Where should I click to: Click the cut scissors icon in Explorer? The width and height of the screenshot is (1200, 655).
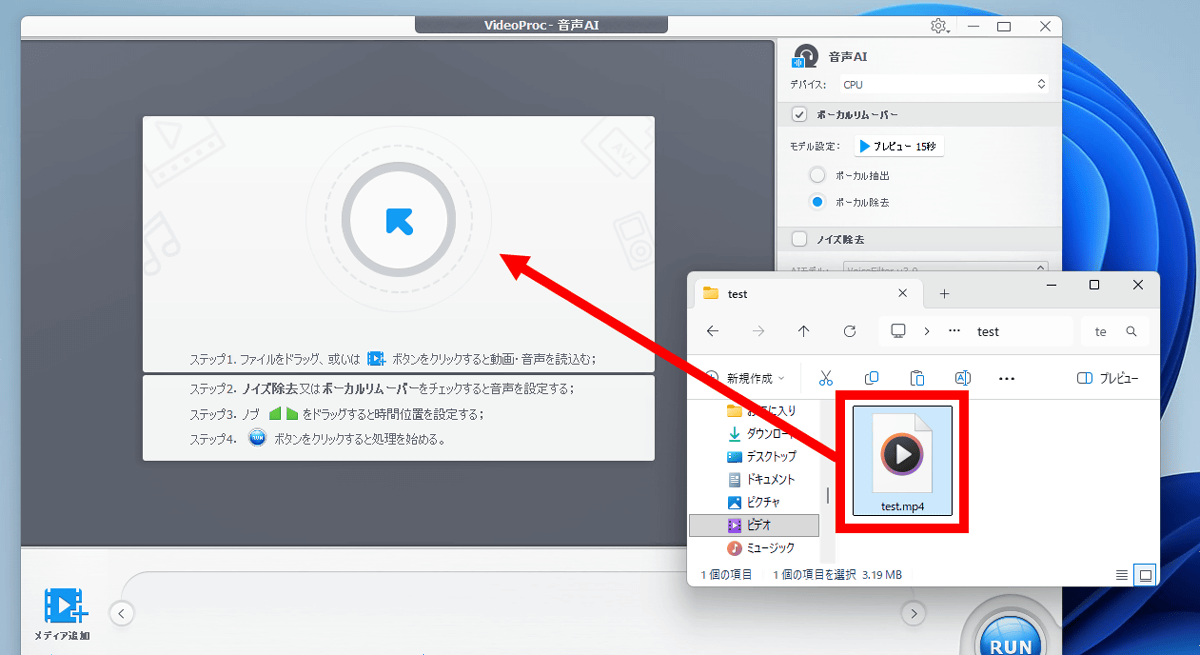pyautogui.click(x=825, y=378)
